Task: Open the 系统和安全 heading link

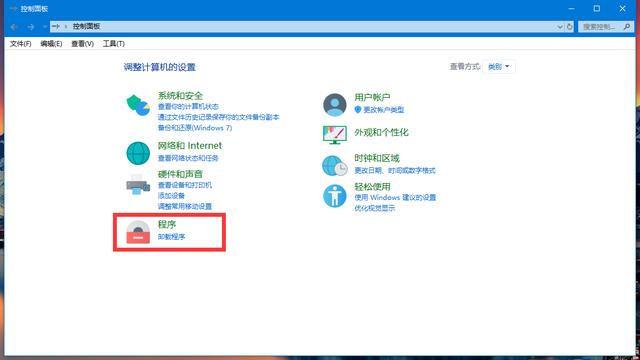Action: 180,96
